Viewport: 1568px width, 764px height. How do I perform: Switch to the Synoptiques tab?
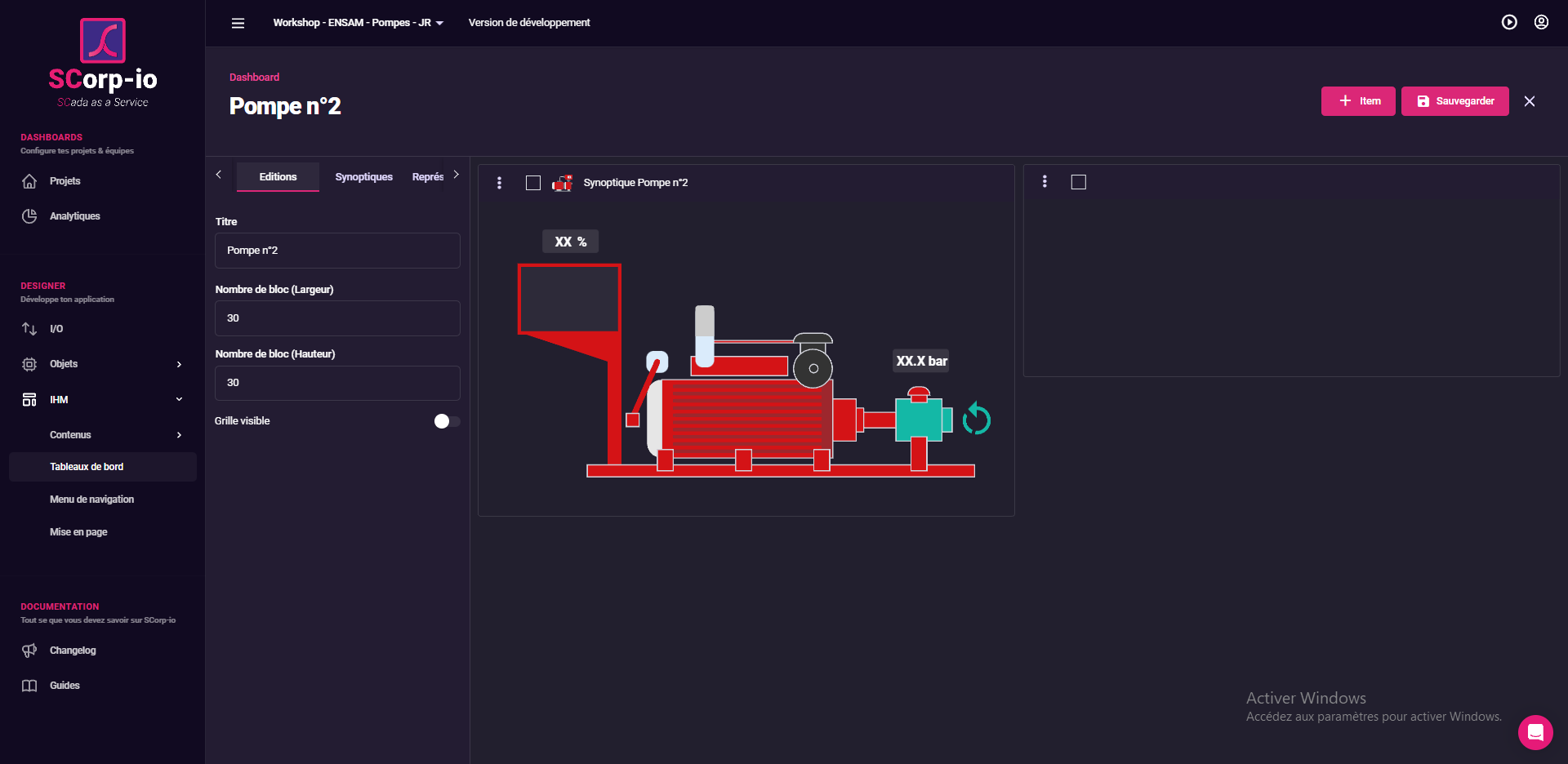363,177
